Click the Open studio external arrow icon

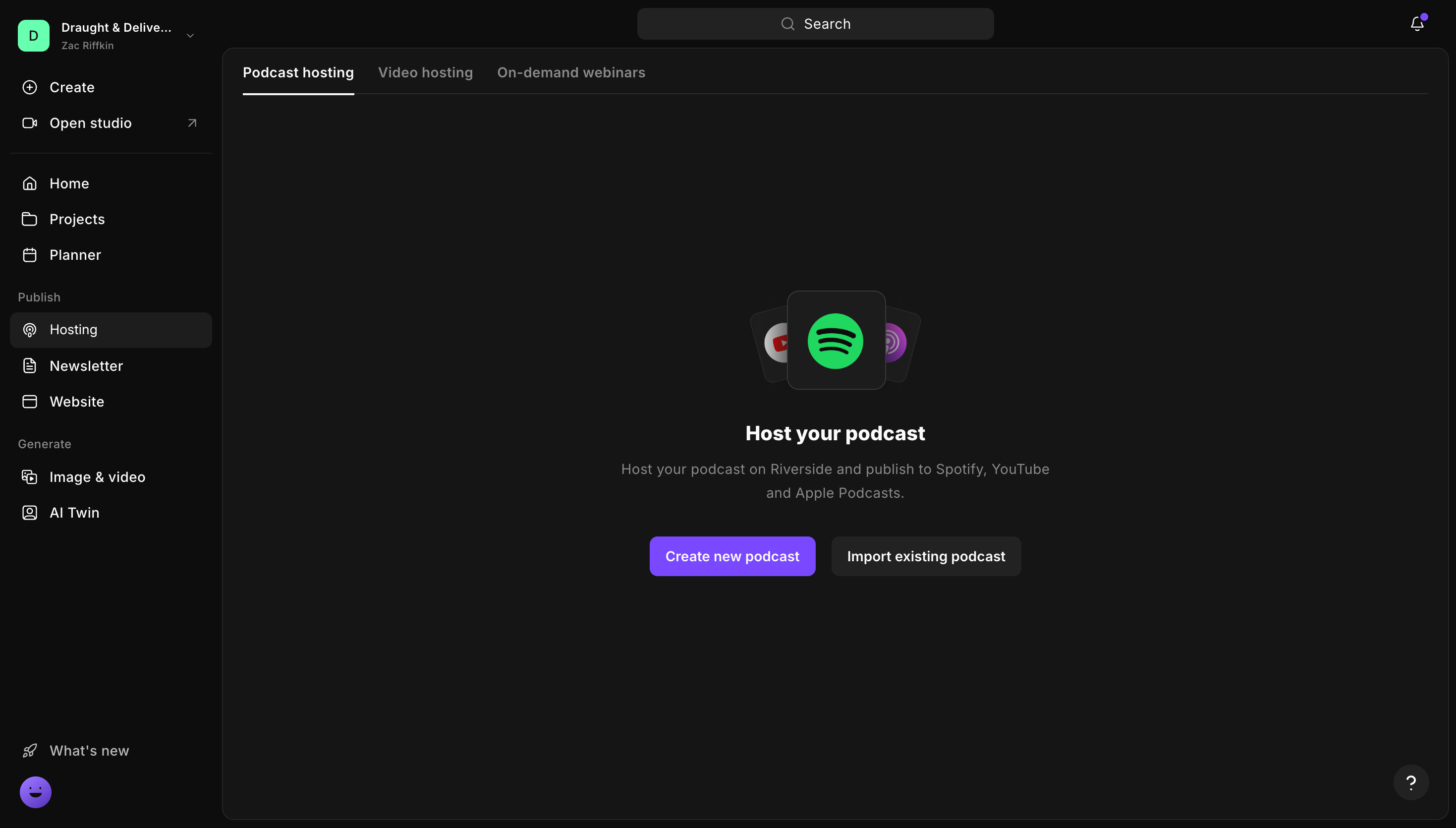pos(192,123)
